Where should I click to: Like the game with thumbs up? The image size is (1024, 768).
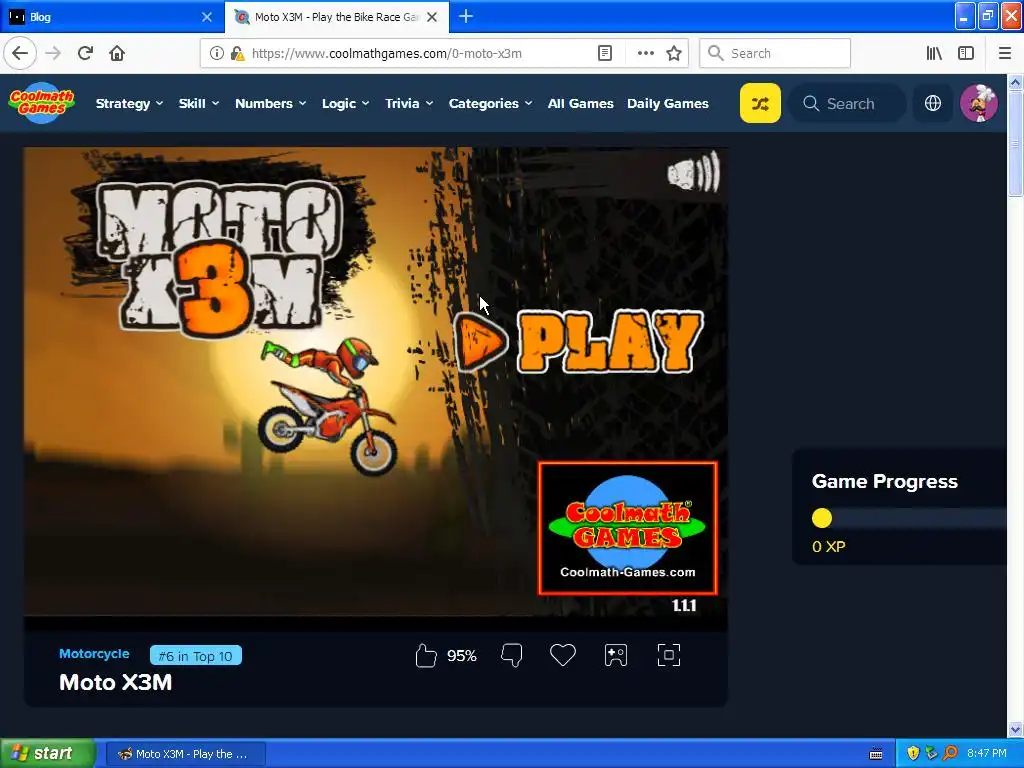[x=425, y=655]
